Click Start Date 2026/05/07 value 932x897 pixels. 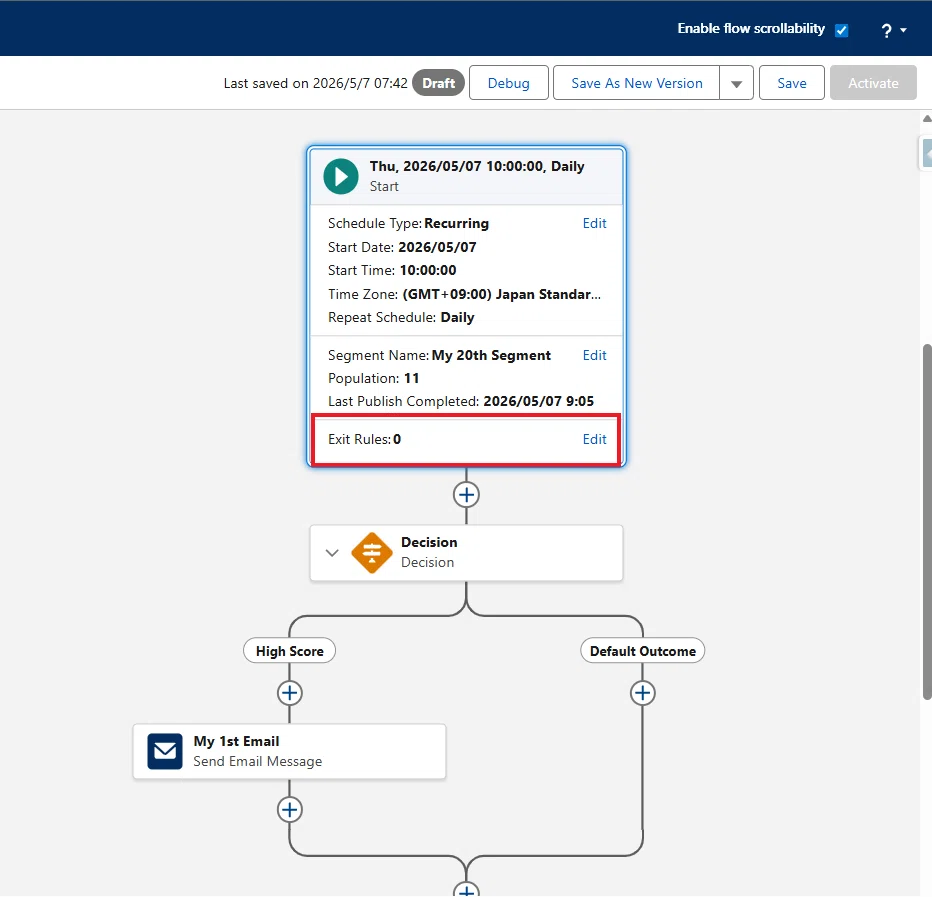click(x=437, y=247)
